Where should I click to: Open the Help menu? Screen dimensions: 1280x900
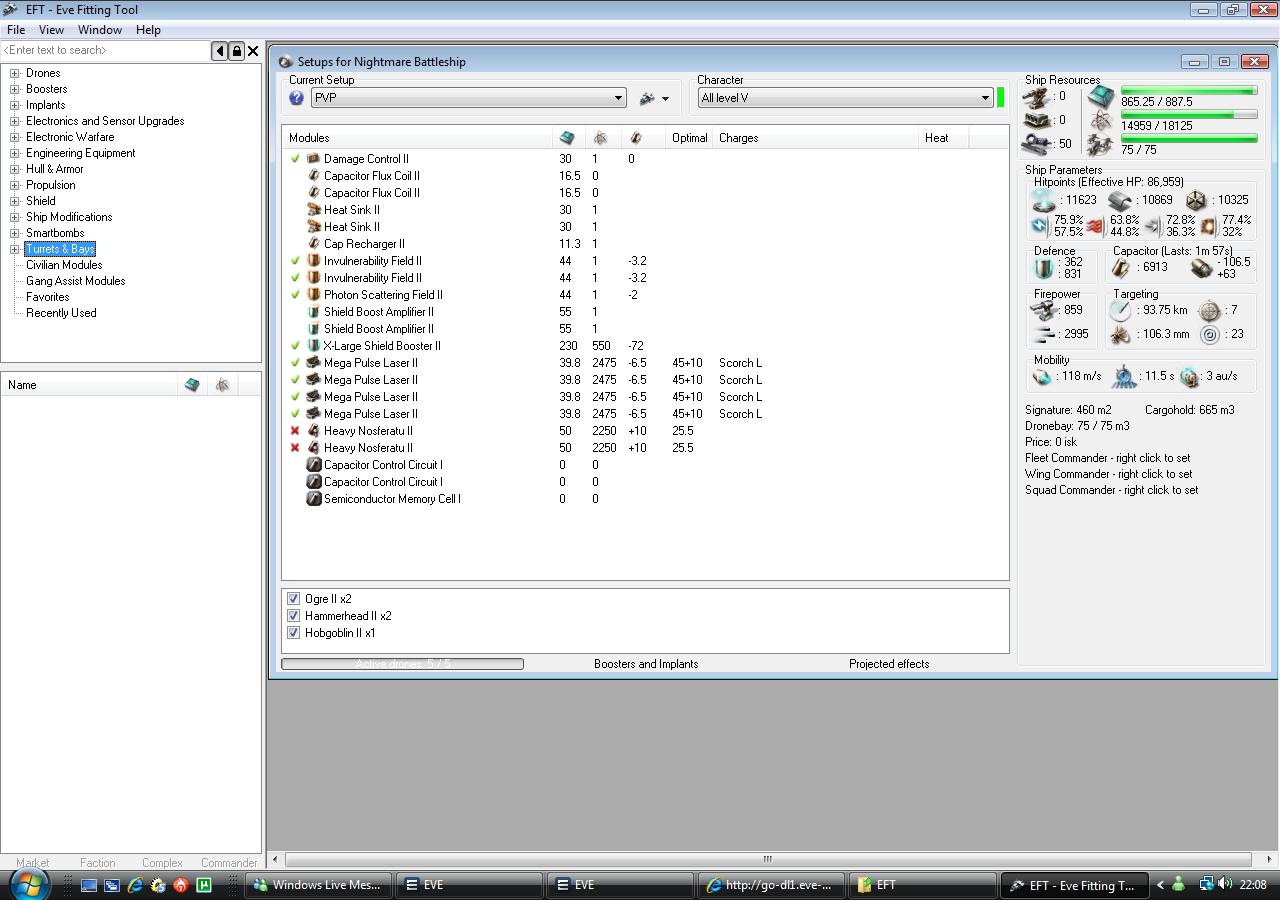148,30
